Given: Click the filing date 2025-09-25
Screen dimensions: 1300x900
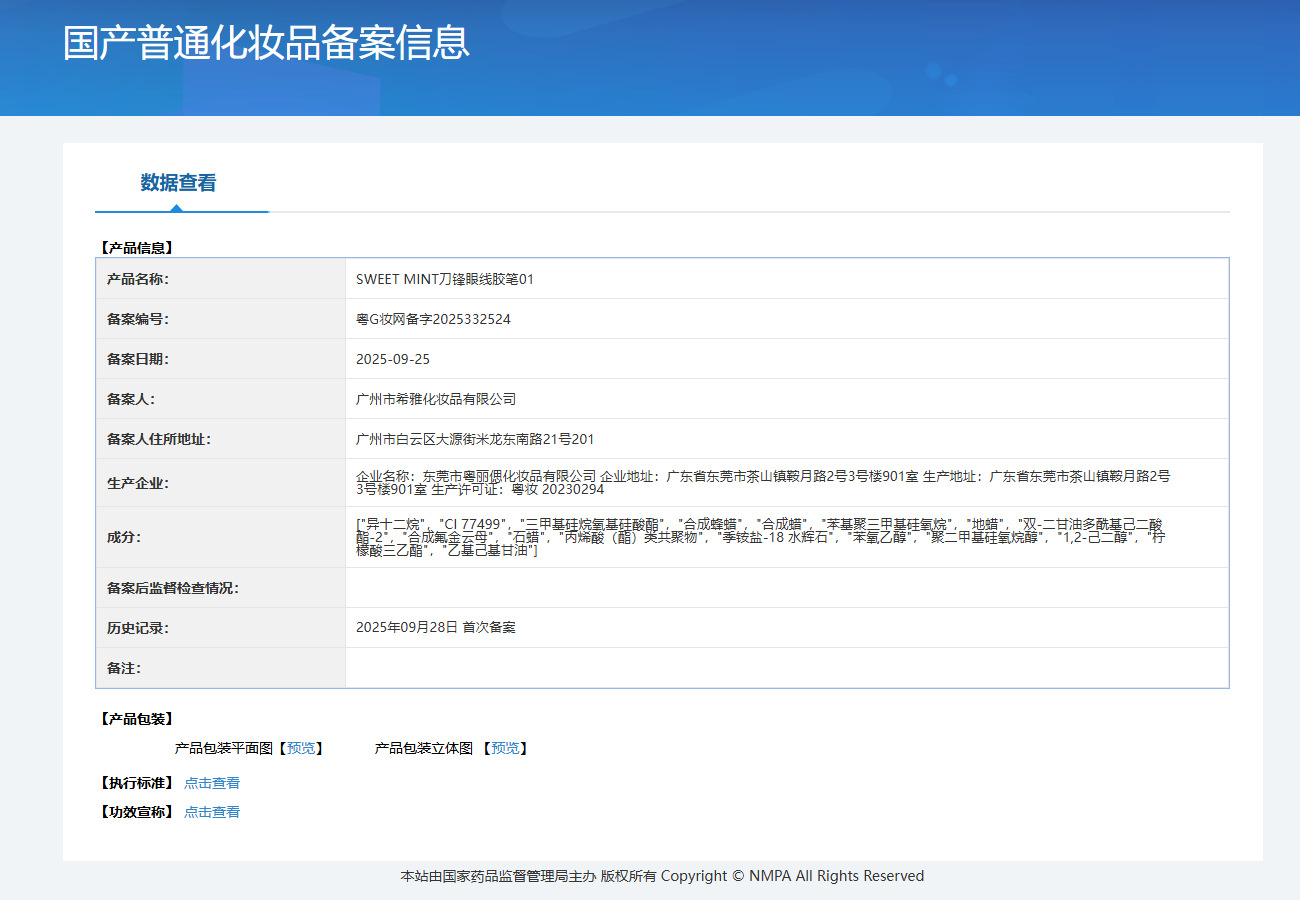Looking at the screenshot, I should (x=393, y=359).
